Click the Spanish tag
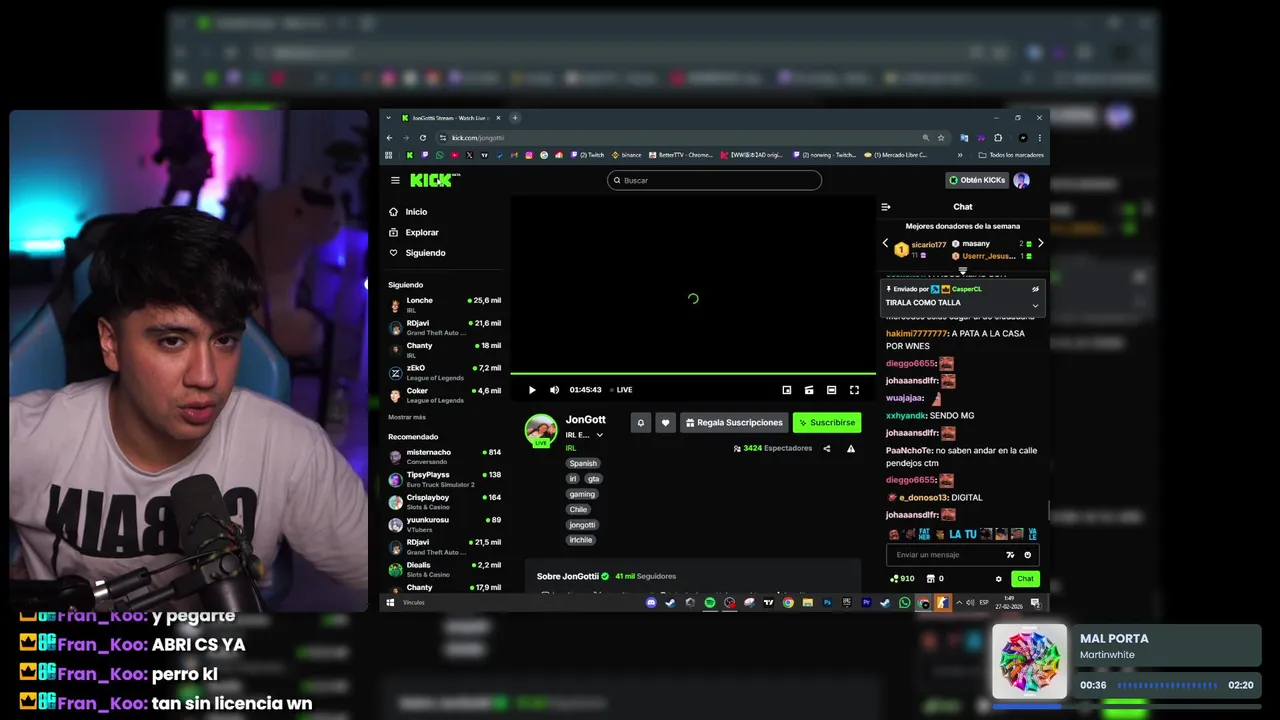Viewport: 1280px width, 720px height. [x=583, y=463]
